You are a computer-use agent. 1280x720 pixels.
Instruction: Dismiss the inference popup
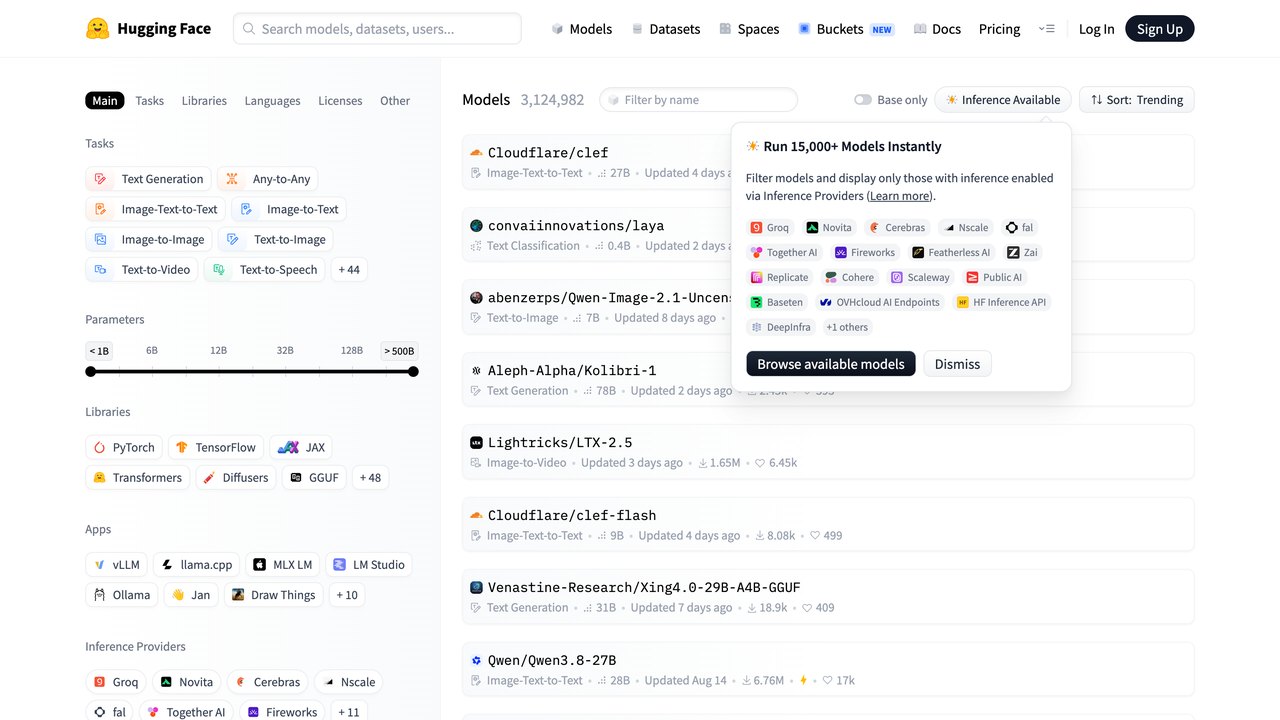pos(957,364)
